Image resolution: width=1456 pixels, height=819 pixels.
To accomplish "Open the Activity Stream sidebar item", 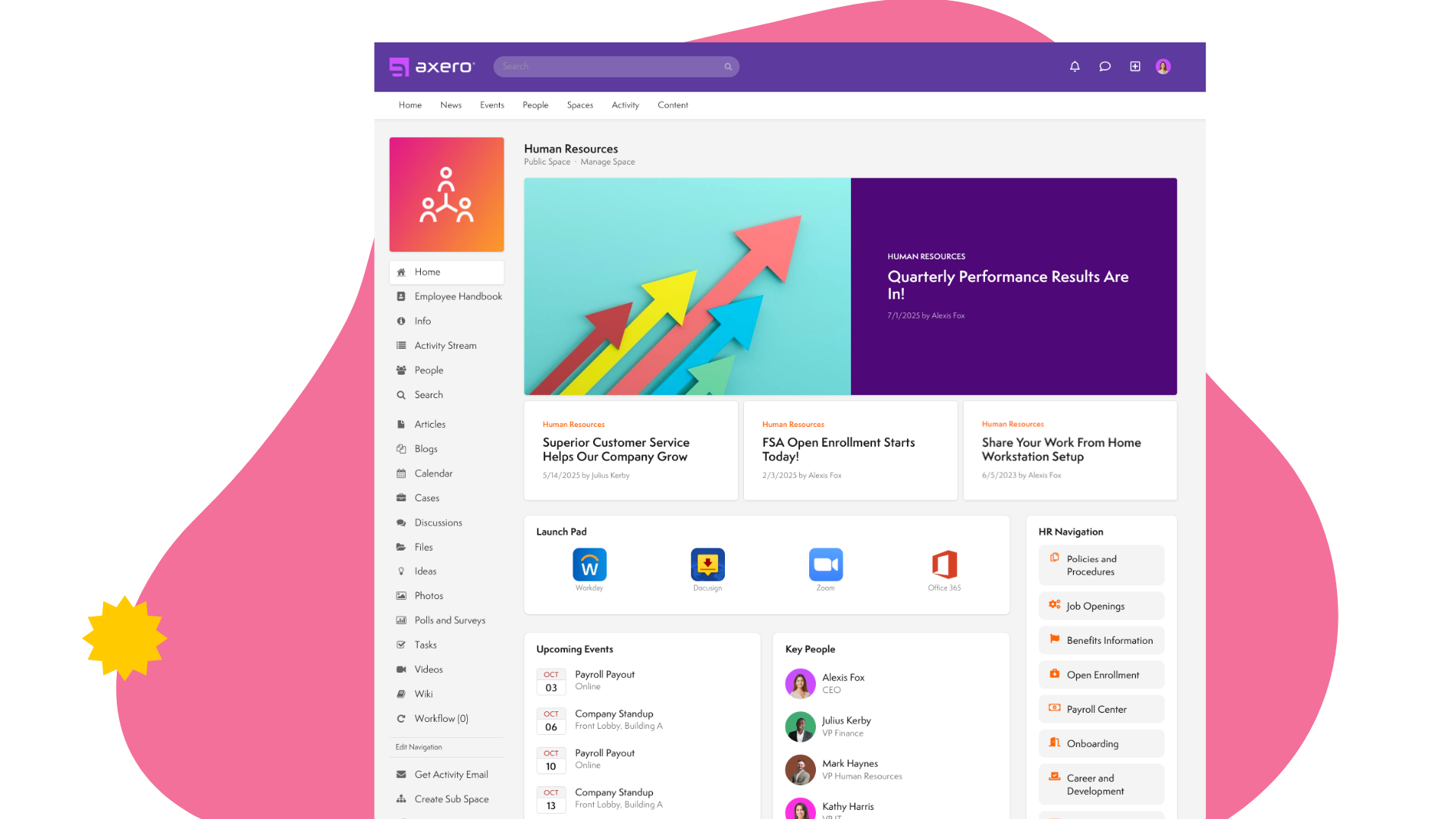I will pos(445,345).
